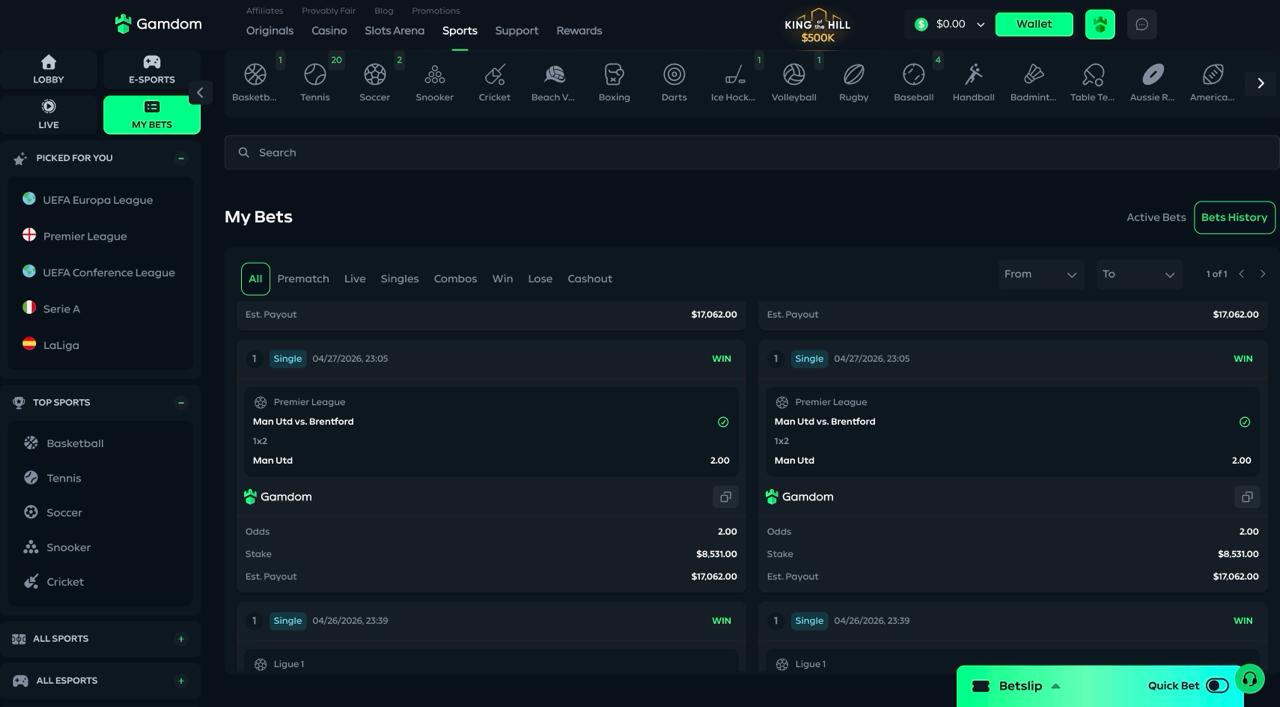The width and height of the screenshot is (1280, 707).
Task: Open the Support menu
Action: click(x=517, y=31)
